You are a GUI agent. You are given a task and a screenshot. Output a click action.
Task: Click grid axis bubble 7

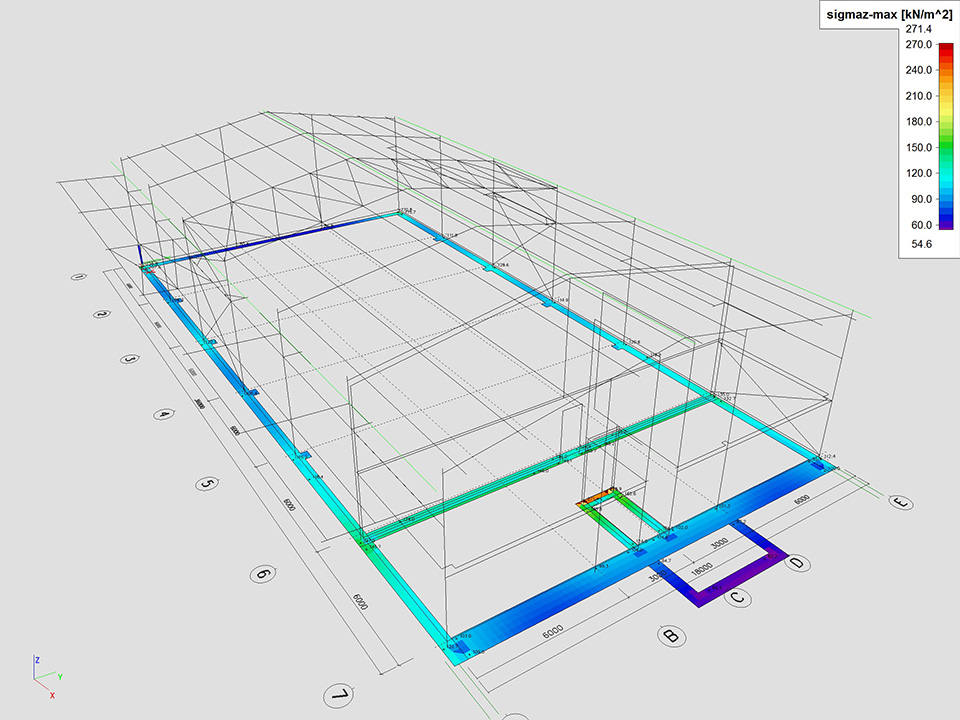[341, 694]
